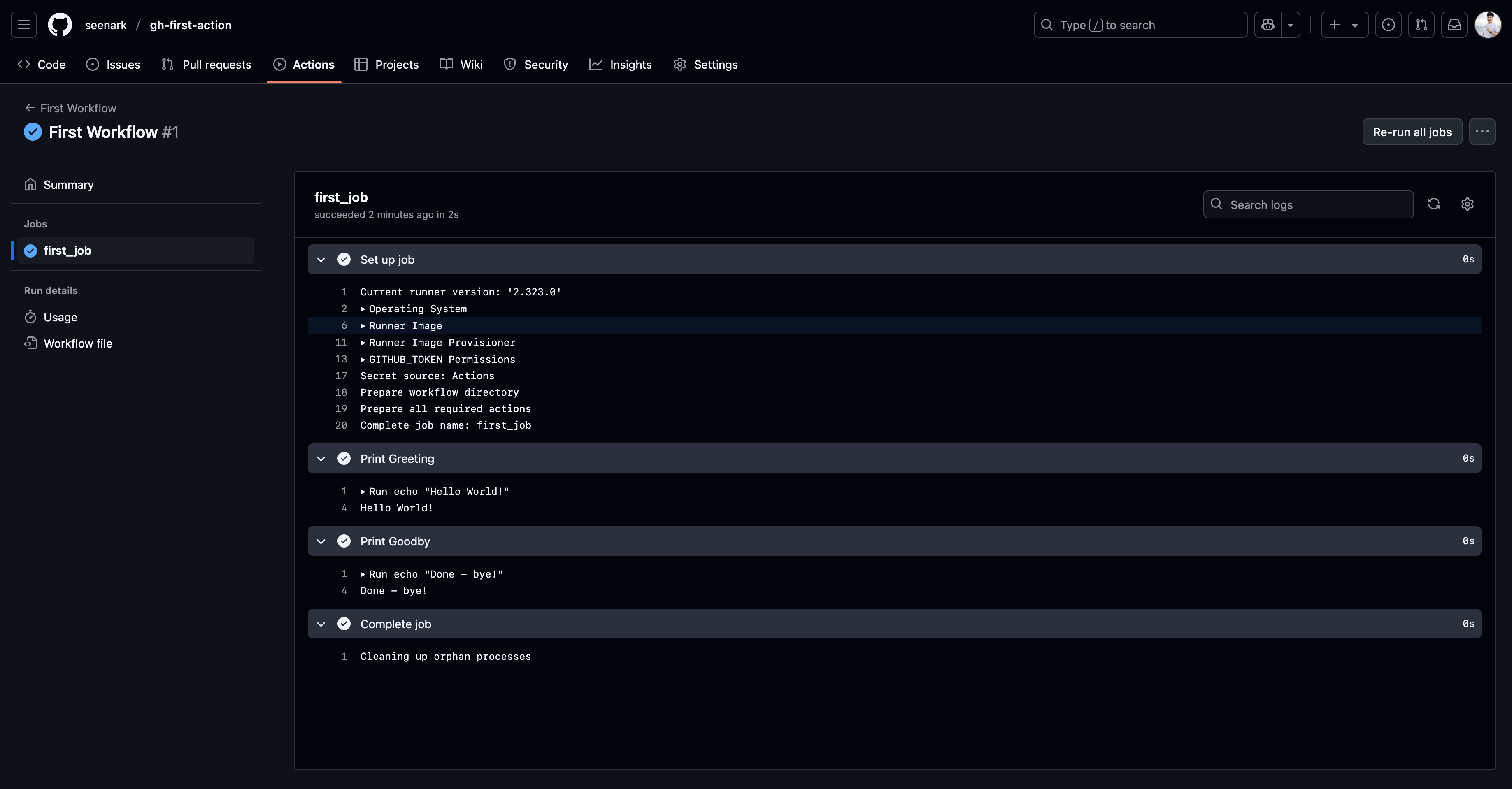Open the user avatar menu
1512x789 pixels.
click(1487, 25)
